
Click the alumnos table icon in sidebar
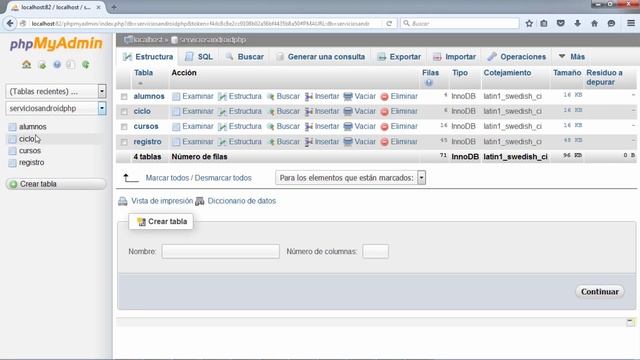coord(13,127)
